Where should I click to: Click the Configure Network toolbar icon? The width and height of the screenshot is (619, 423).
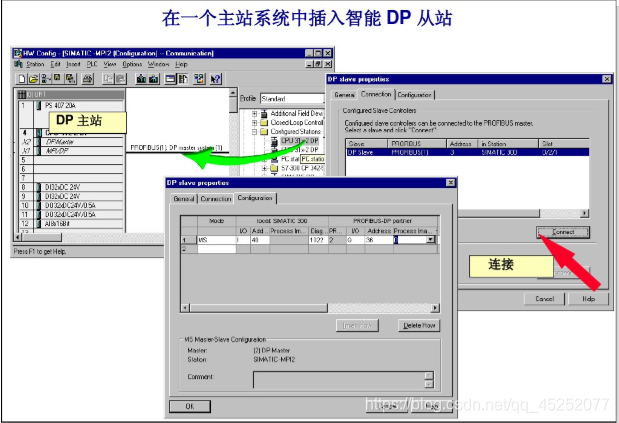(x=199, y=79)
